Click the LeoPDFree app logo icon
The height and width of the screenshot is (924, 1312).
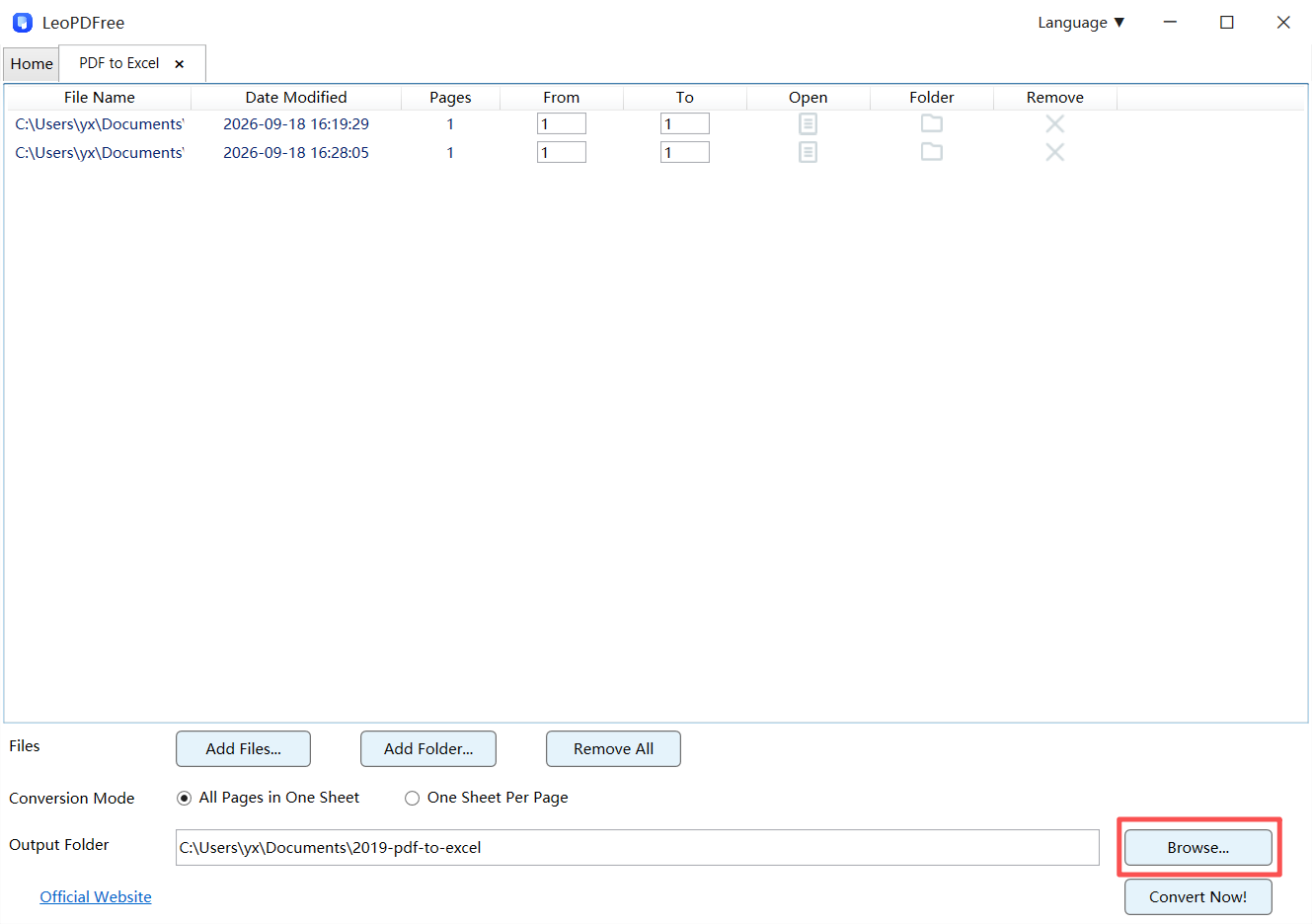23,22
